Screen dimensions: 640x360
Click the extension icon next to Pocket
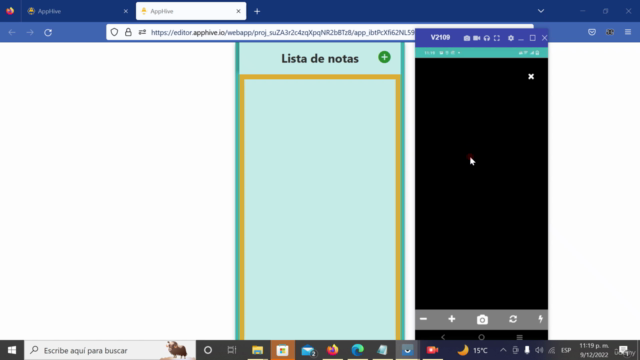click(x=610, y=32)
